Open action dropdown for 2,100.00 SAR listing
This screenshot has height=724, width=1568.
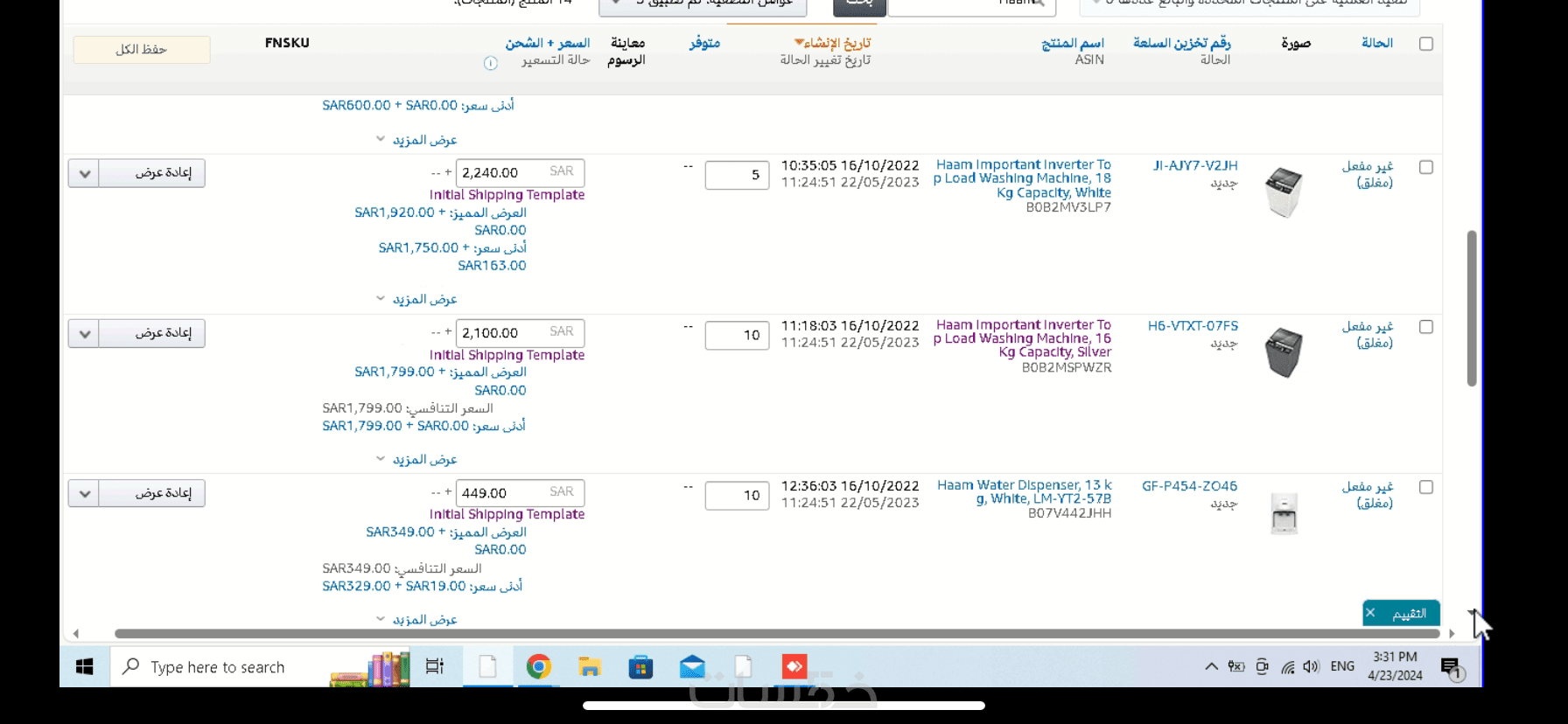(84, 333)
